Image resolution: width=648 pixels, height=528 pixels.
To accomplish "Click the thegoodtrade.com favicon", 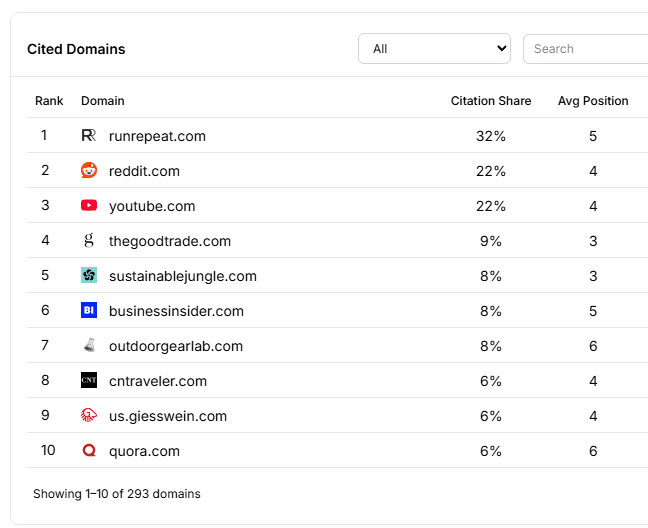I will (89, 240).
